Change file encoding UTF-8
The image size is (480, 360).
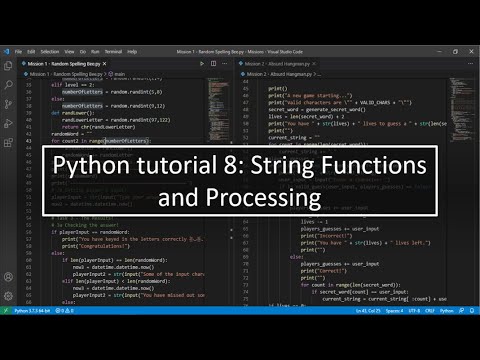pos(414,311)
